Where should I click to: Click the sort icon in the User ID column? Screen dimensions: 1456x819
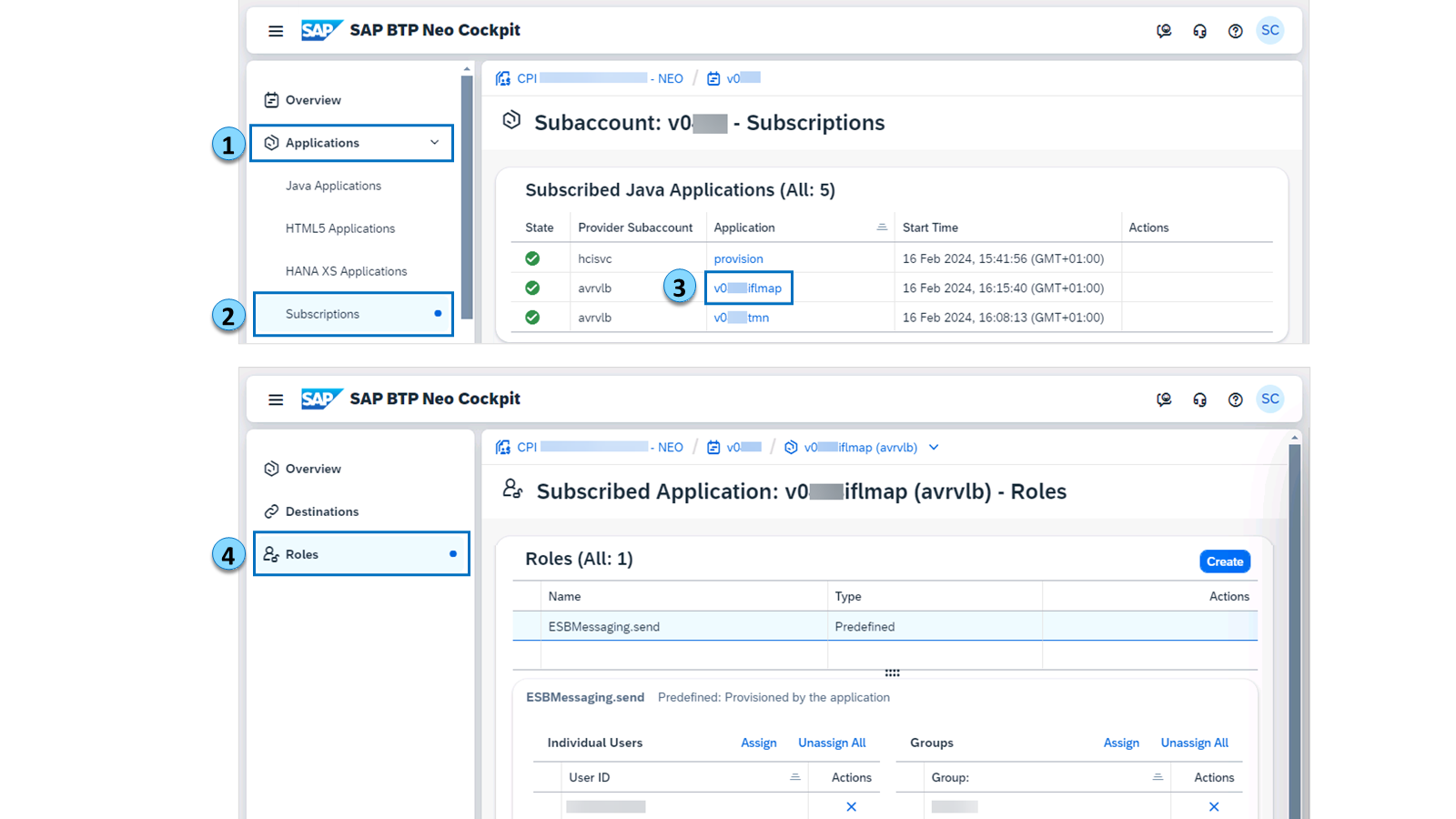pyautogui.click(x=794, y=777)
